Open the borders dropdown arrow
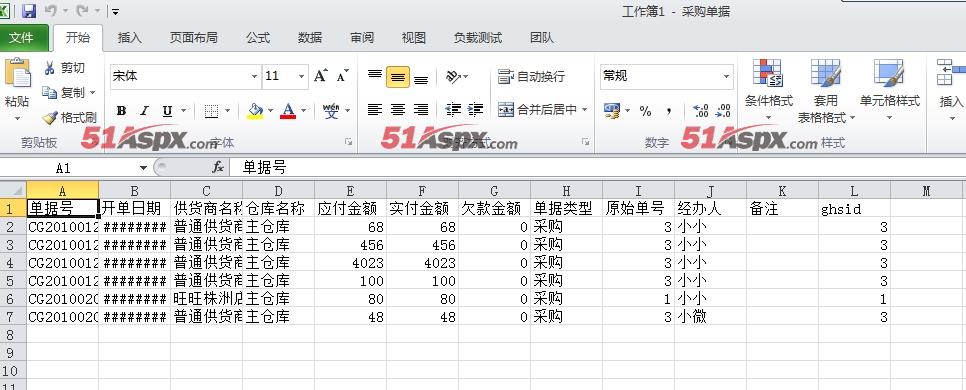 pos(227,111)
